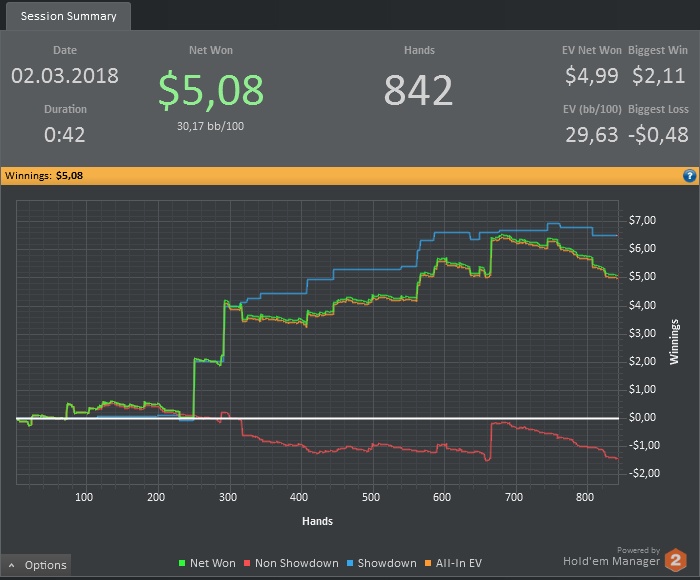
Task: Click the $7,00 y-axis label
Action: coord(642,220)
